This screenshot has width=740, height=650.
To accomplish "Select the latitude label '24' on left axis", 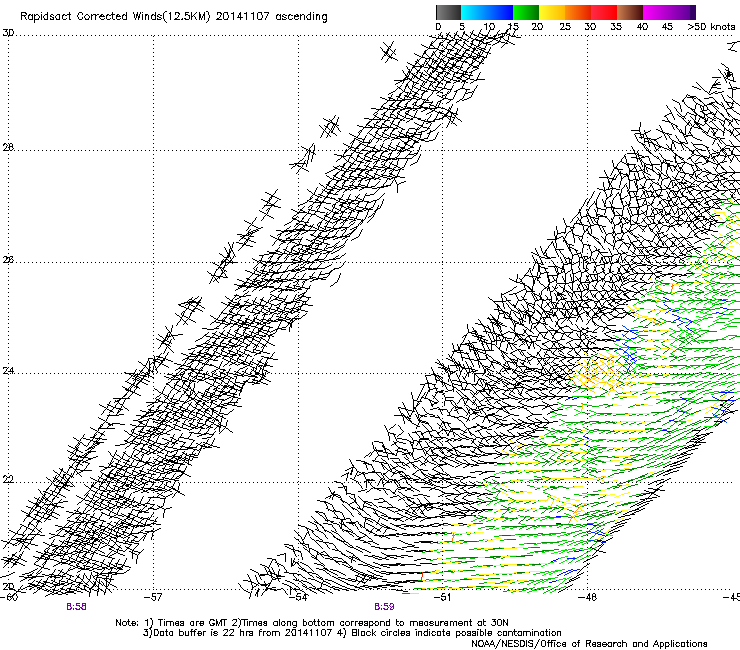I will 8,371.
